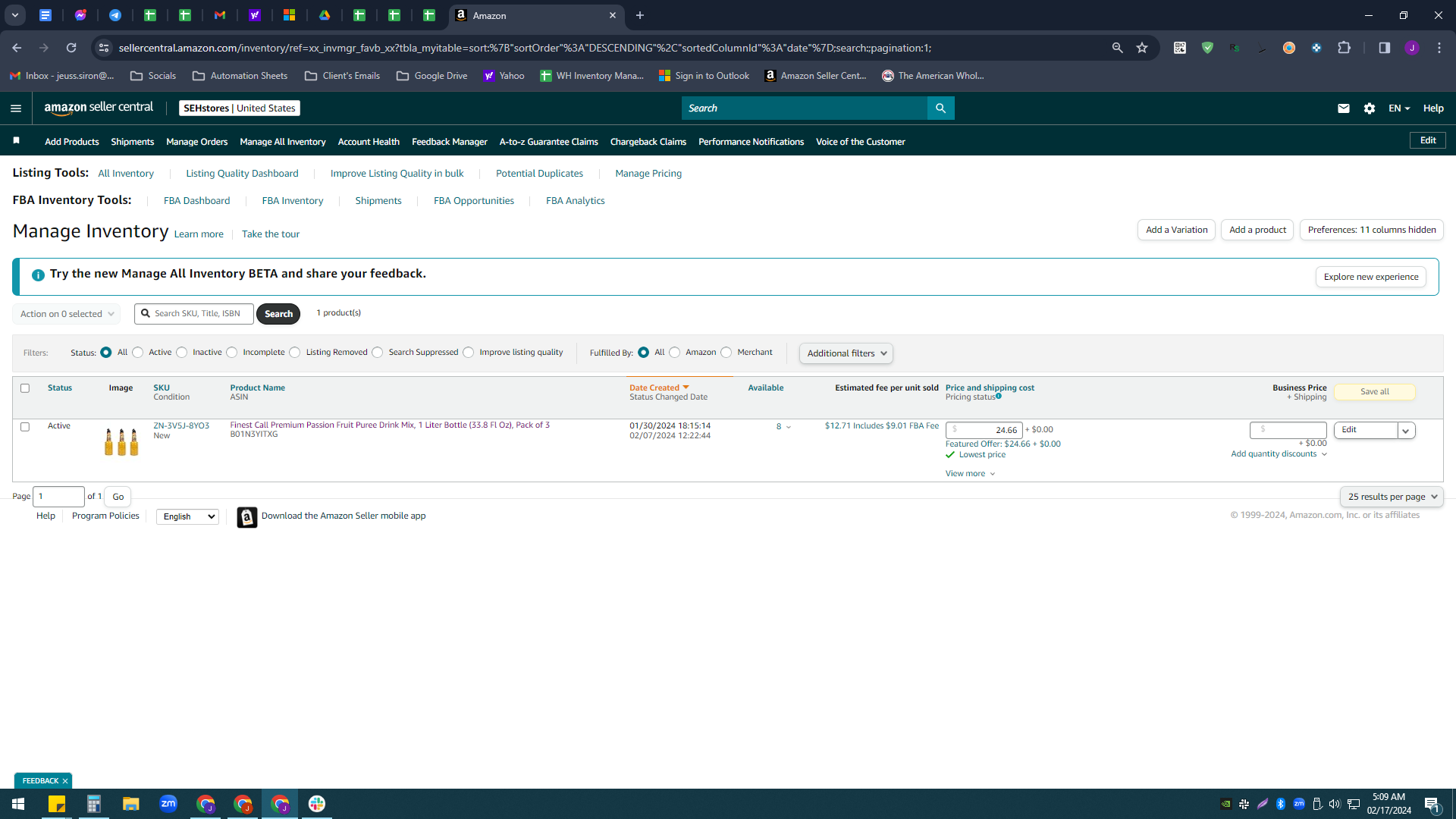Tick the select-all checkbox in table header

point(25,388)
